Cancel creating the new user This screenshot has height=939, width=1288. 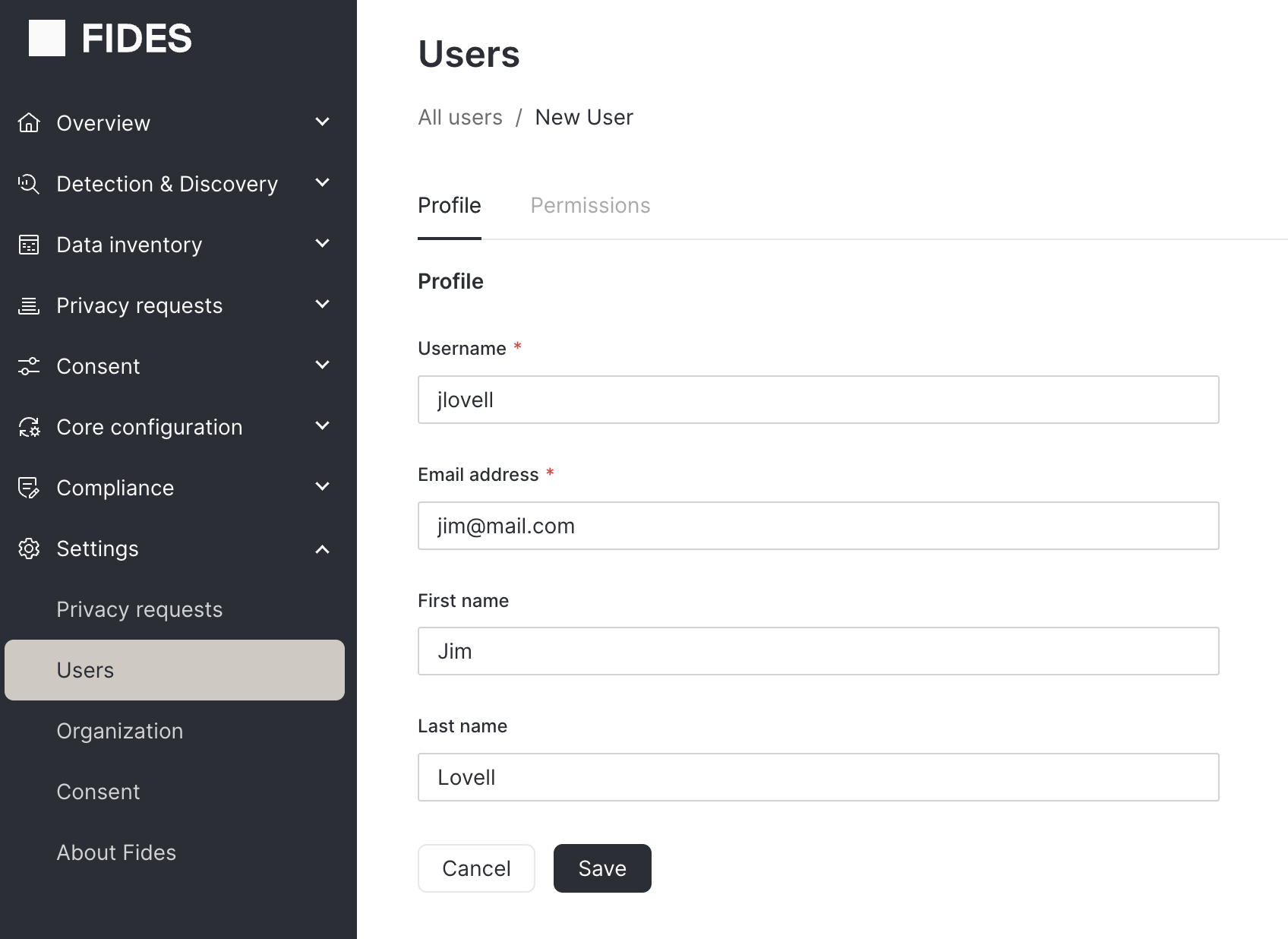(x=476, y=868)
